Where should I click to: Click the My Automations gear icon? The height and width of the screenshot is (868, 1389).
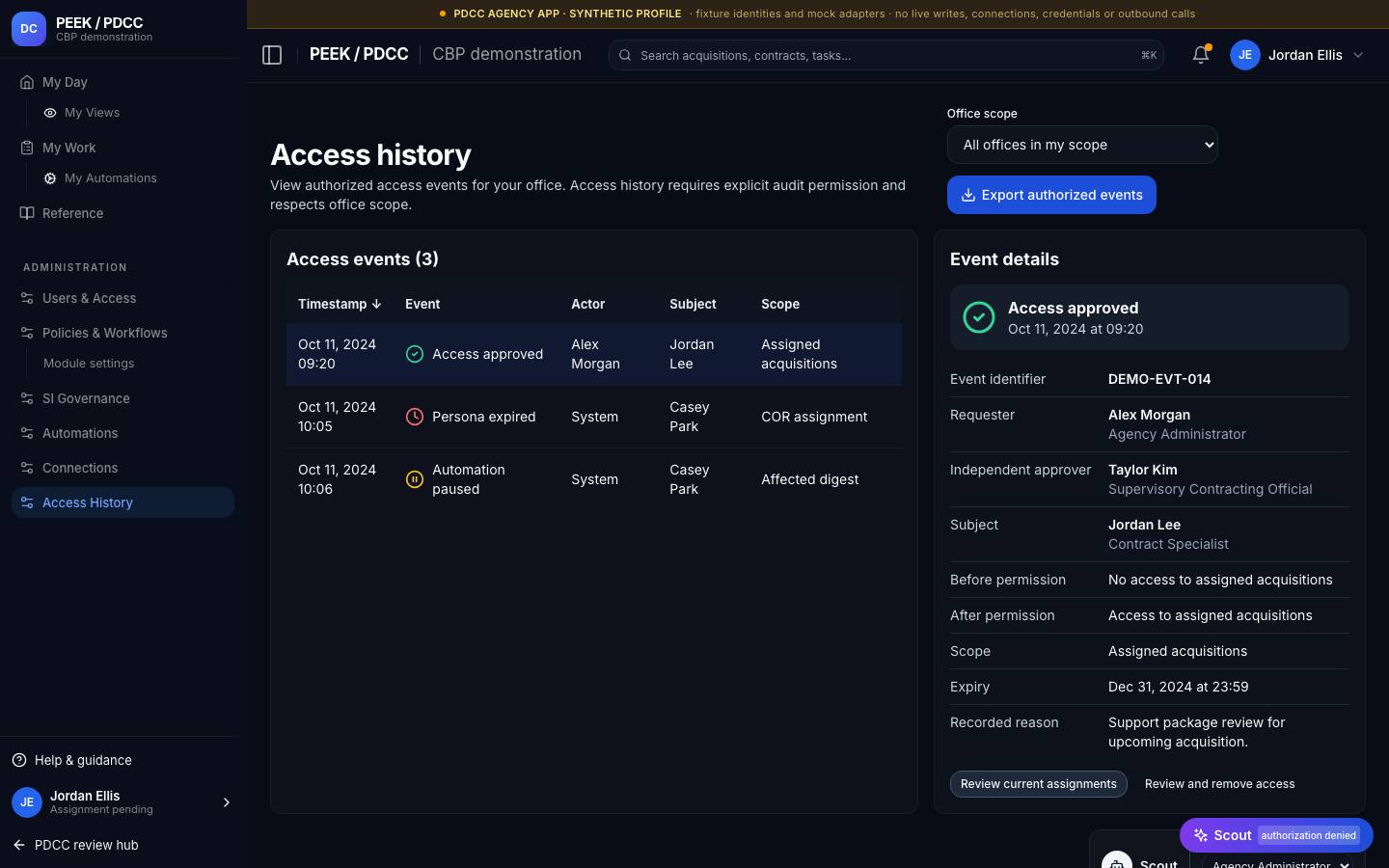point(50,178)
